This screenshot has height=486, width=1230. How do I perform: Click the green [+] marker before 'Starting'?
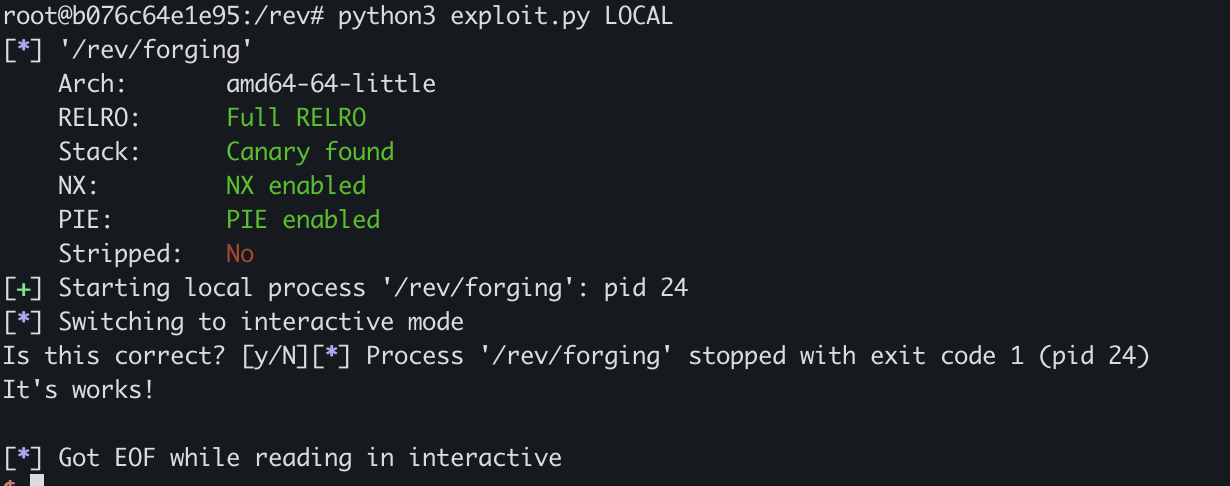coord(22,288)
